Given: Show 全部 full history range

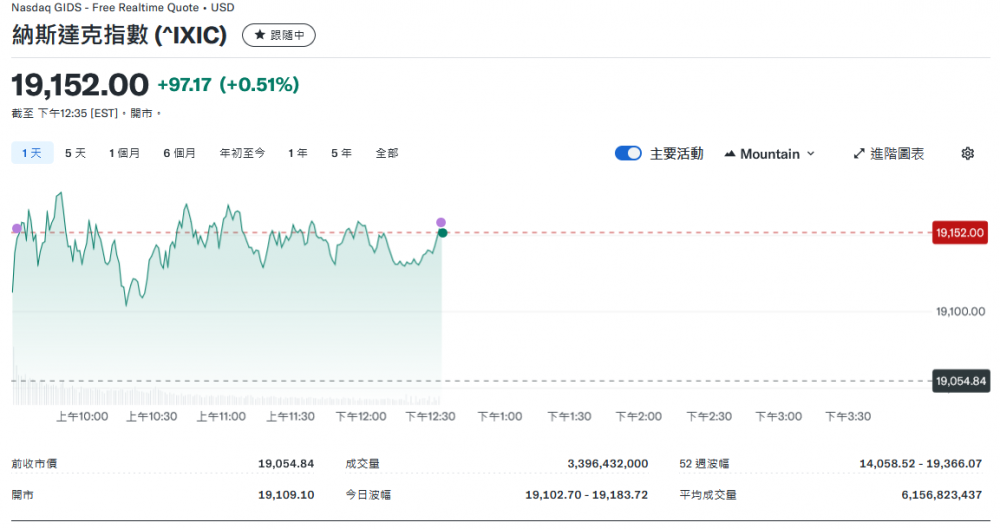Looking at the screenshot, I should point(387,153).
